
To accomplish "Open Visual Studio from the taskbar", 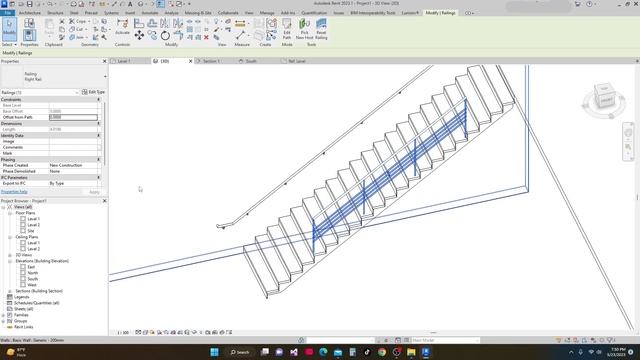I will tap(294, 352).
